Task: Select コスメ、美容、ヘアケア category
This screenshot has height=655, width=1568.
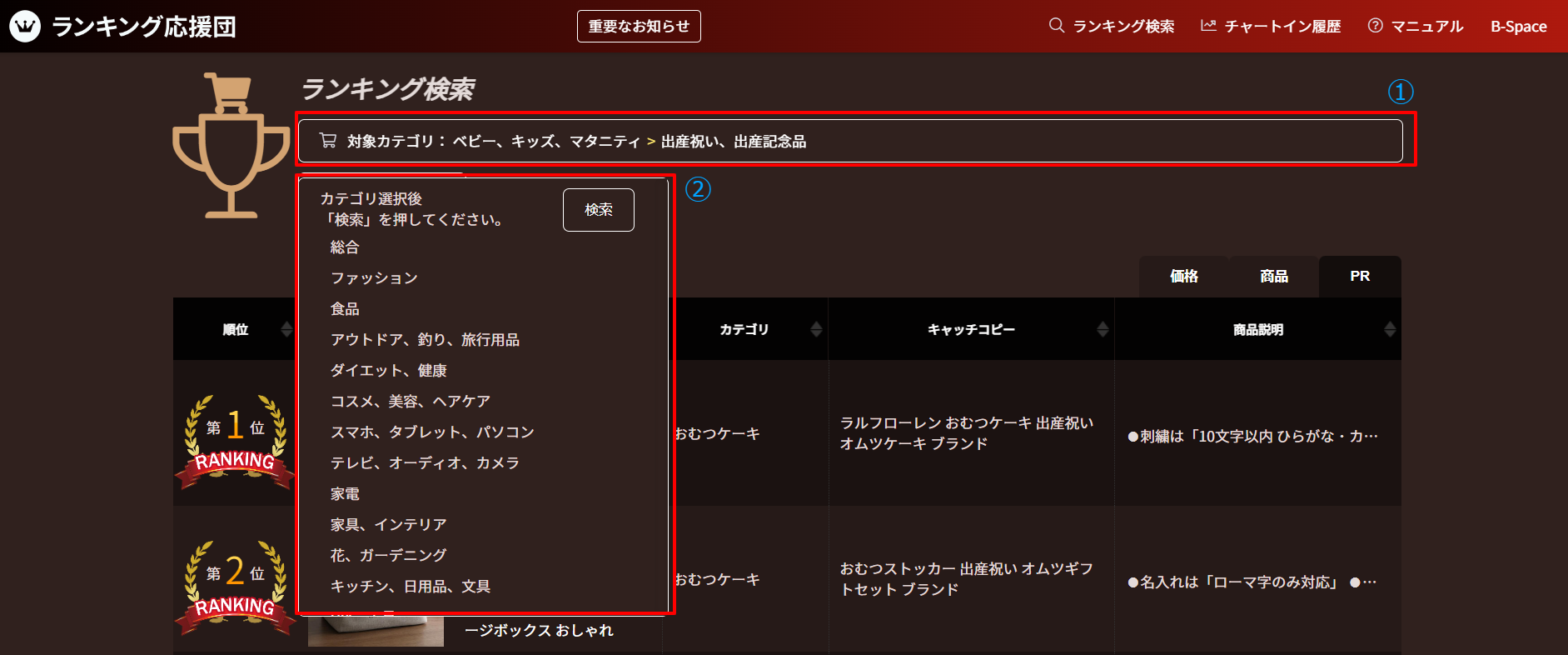Action: 411,402
